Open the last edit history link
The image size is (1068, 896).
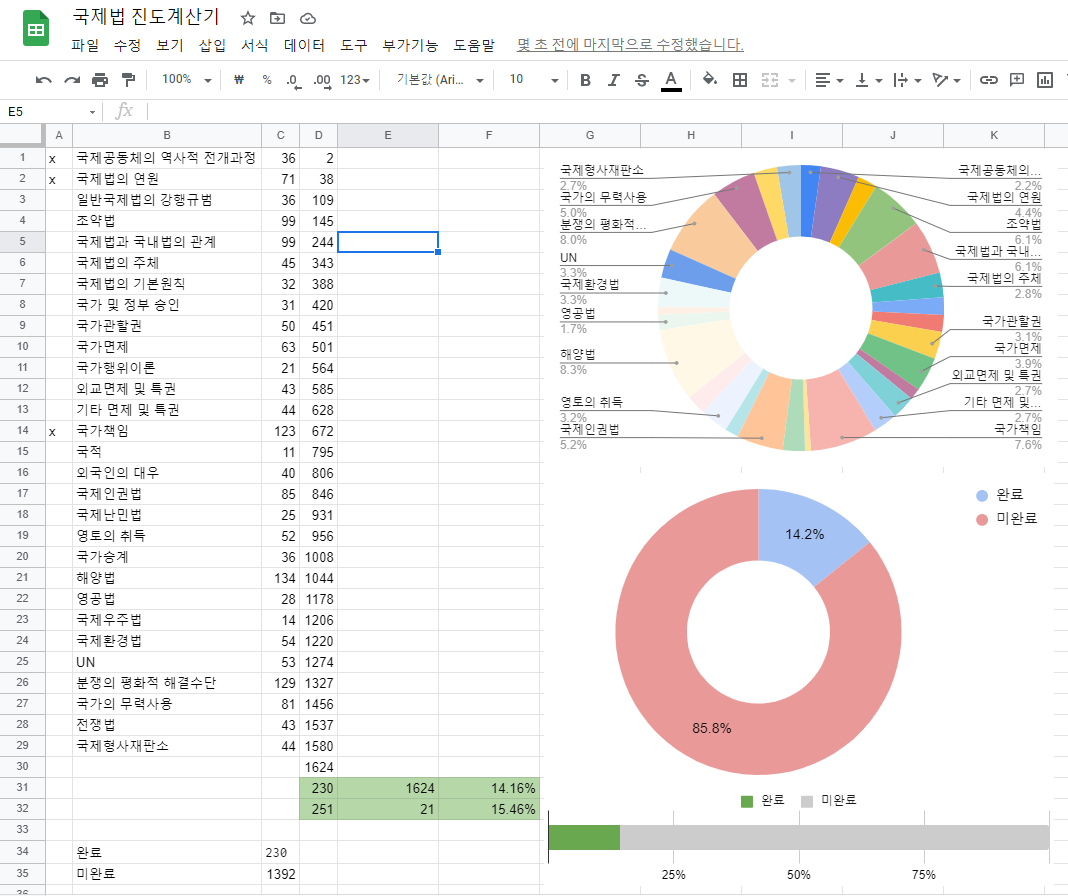630,45
